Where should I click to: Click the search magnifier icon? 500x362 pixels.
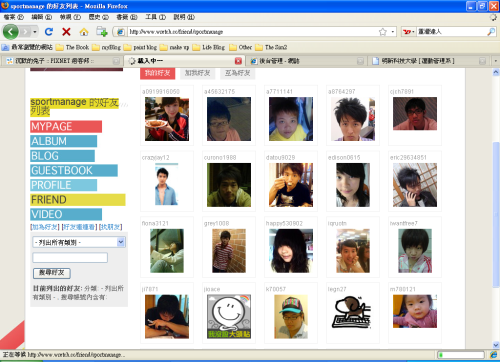point(491,32)
